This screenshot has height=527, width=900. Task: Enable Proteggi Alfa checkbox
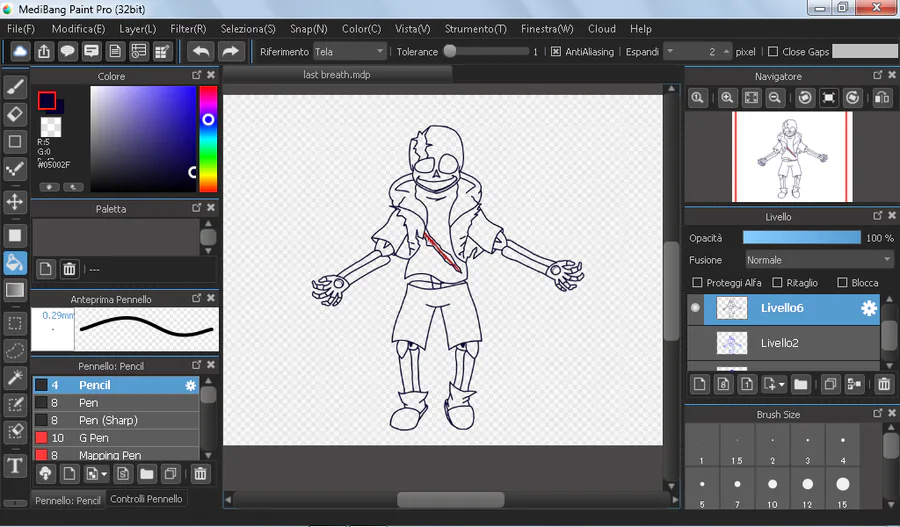coord(697,282)
